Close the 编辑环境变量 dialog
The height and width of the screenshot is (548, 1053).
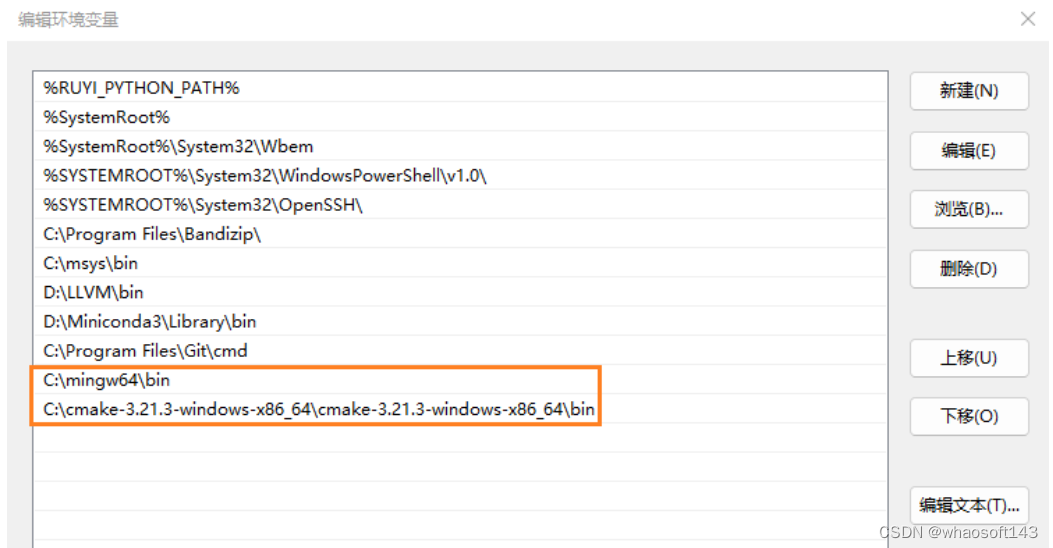coord(1027,19)
